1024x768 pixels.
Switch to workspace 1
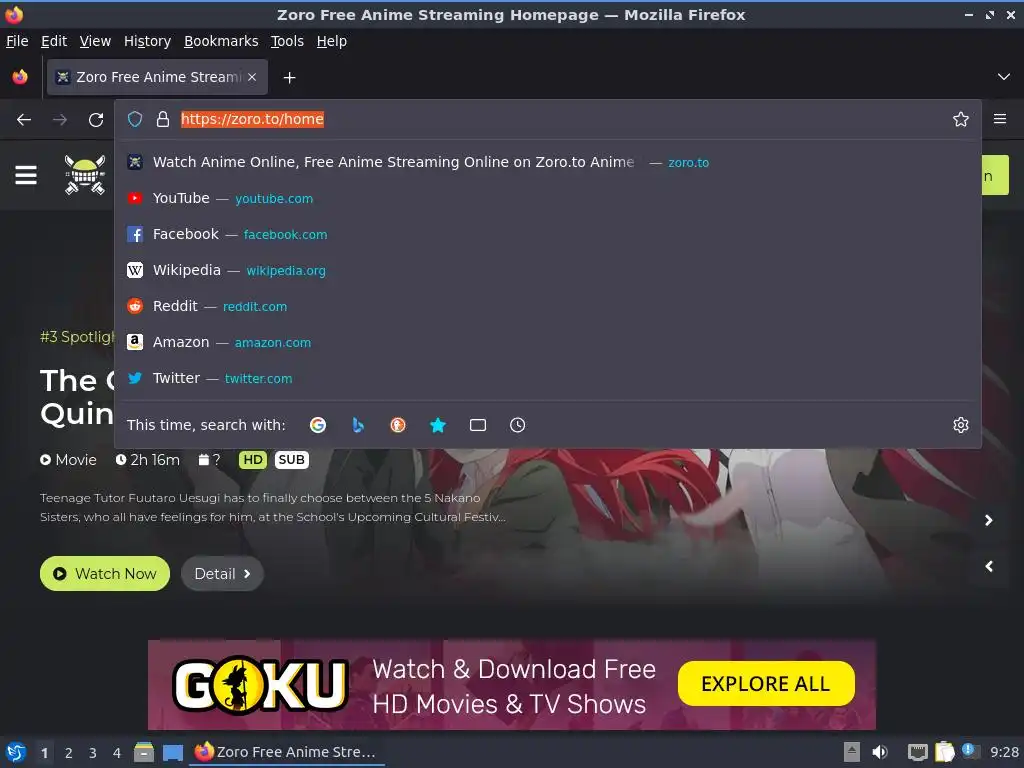(44, 753)
